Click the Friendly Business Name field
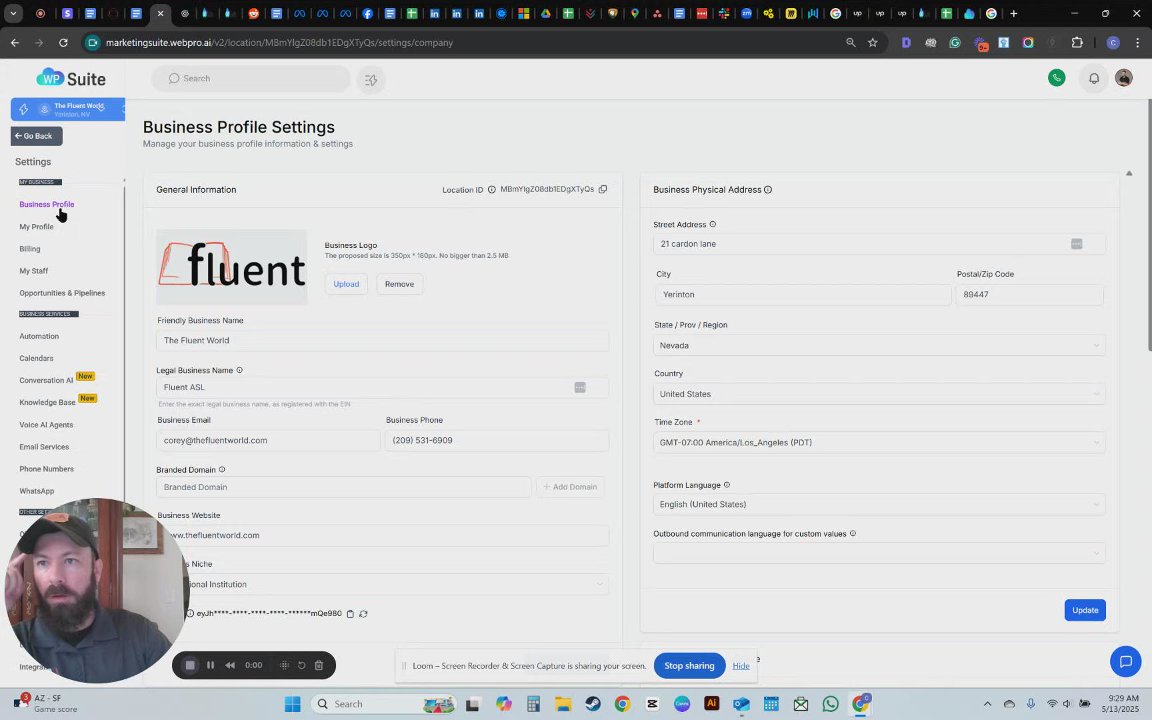The width and height of the screenshot is (1152, 720). coord(382,340)
